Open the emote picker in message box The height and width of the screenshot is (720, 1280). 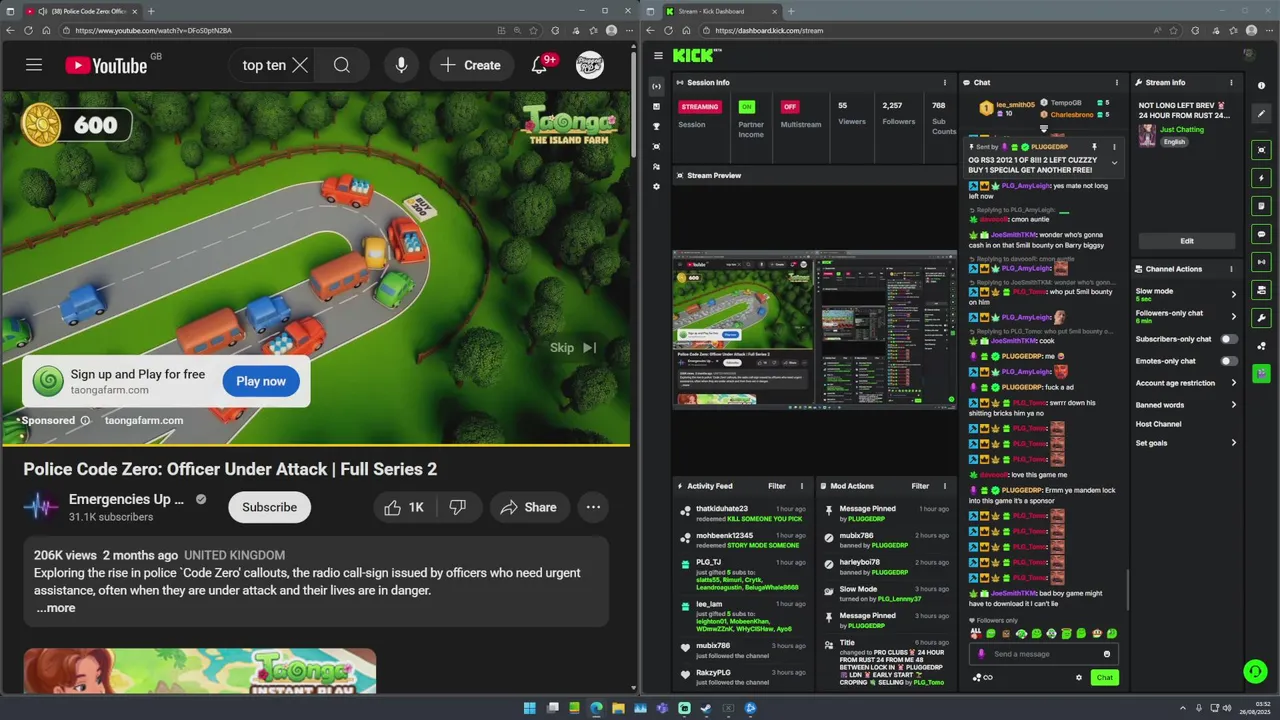pos(1106,654)
